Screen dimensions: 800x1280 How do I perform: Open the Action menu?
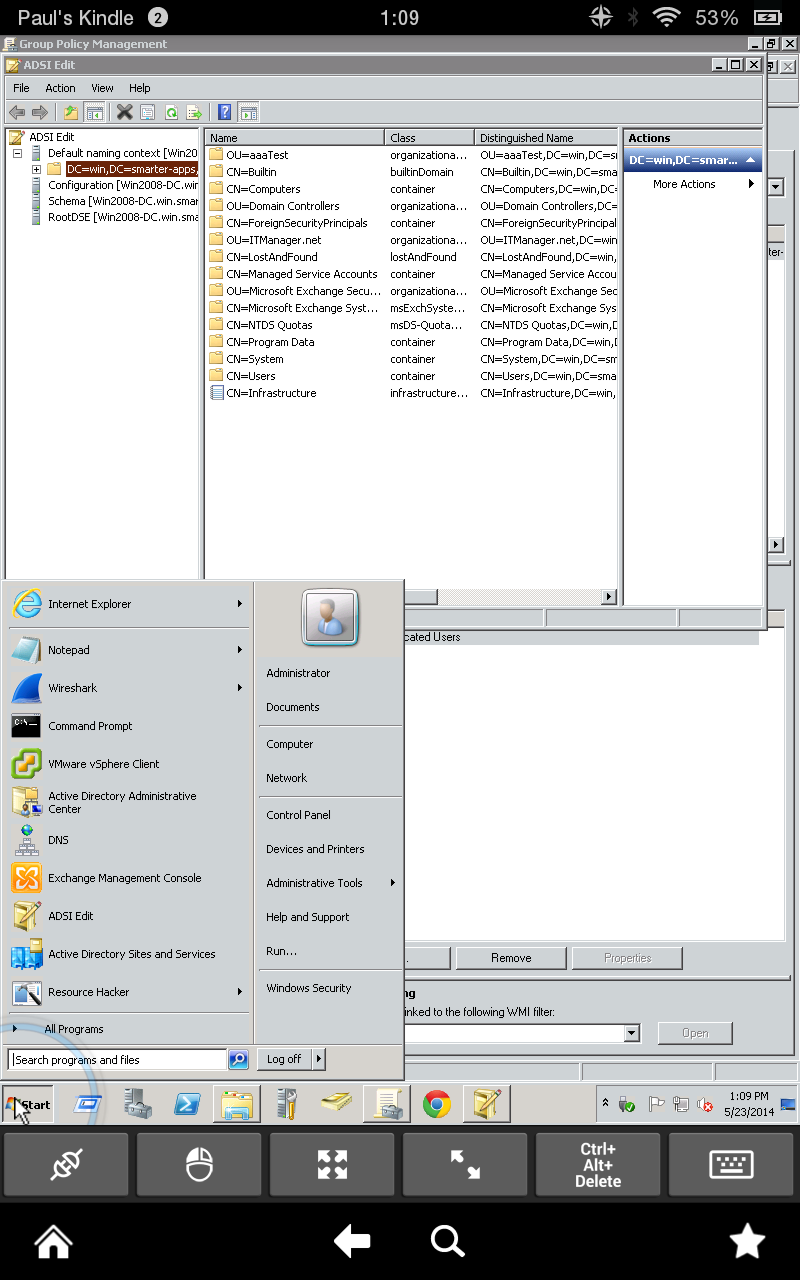tap(60, 88)
